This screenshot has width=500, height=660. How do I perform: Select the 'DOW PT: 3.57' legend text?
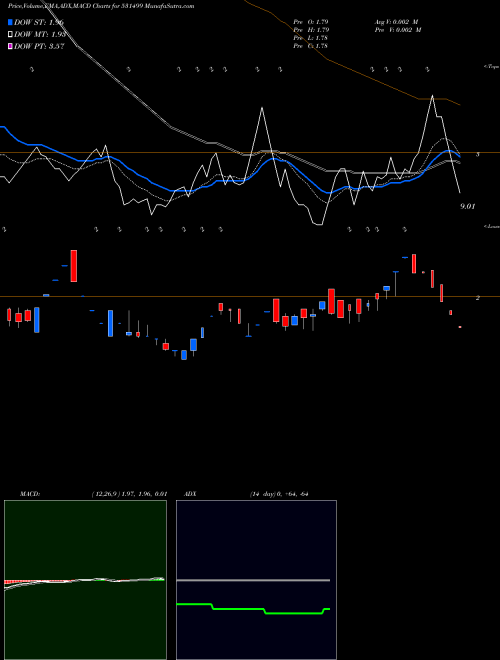[39, 46]
